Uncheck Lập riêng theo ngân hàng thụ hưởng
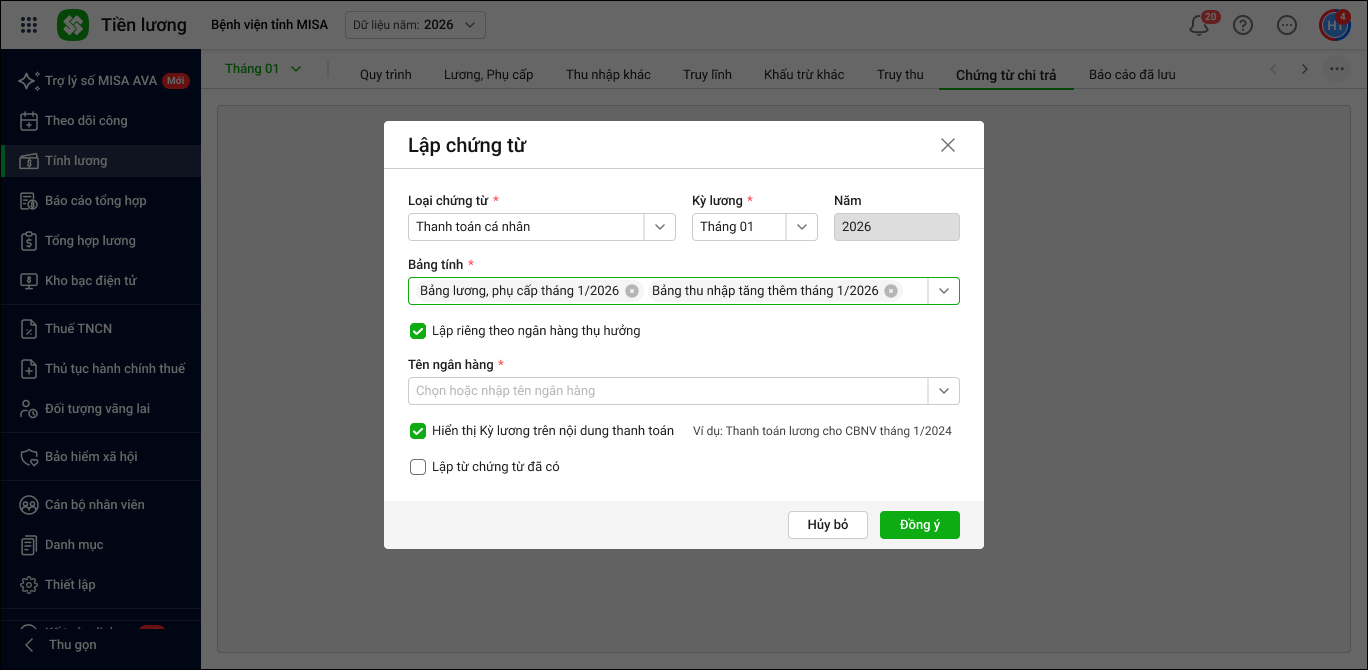Image resolution: width=1368 pixels, height=670 pixels. pyautogui.click(x=418, y=330)
